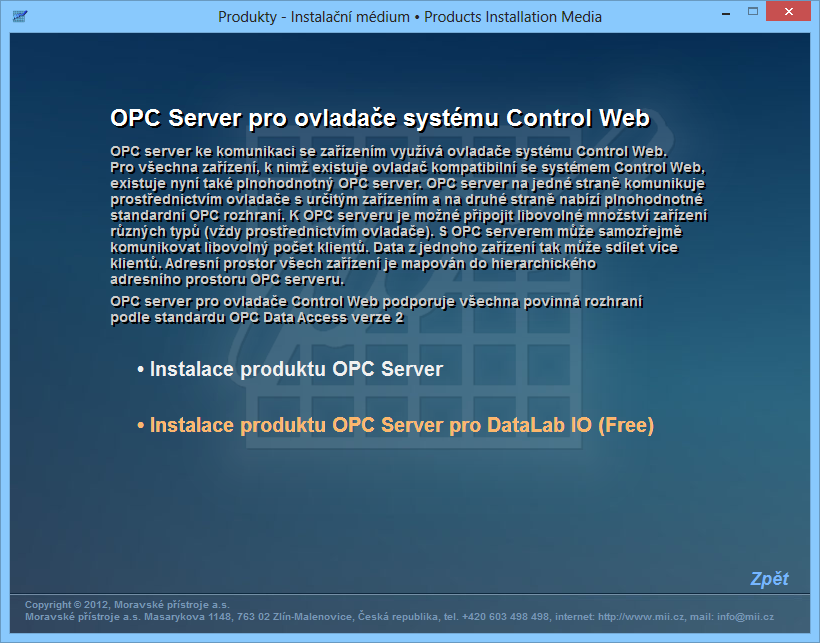Click the first line of the OPC server description paragraph
The height and width of the screenshot is (643, 820).
click(x=379, y=151)
